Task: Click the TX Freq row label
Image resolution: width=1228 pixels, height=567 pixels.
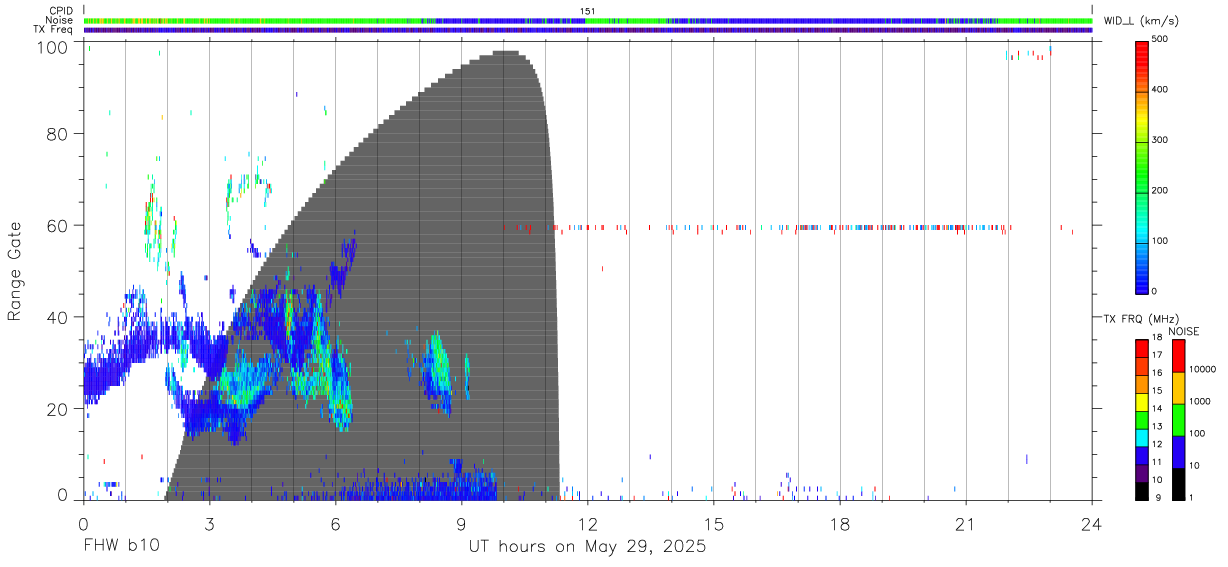Action: point(53,29)
